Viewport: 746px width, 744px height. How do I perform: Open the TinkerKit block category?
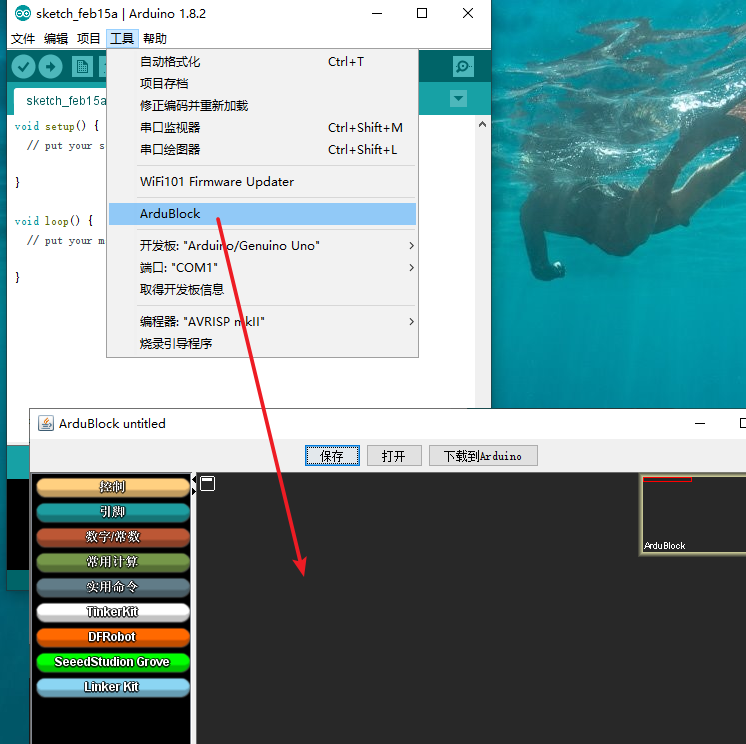click(113, 612)
